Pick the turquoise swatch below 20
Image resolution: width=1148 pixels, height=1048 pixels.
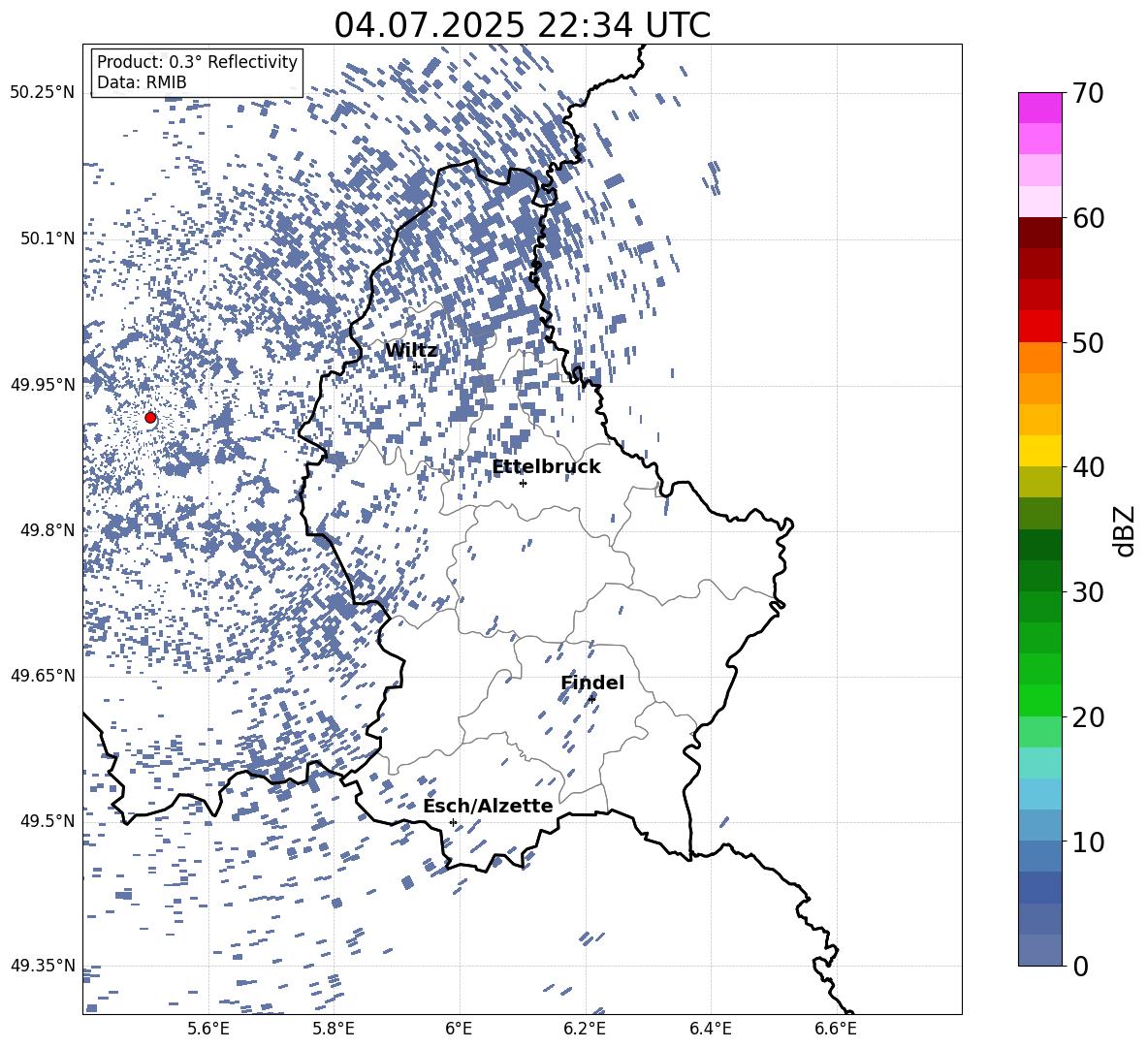[x=1040, y=763]
